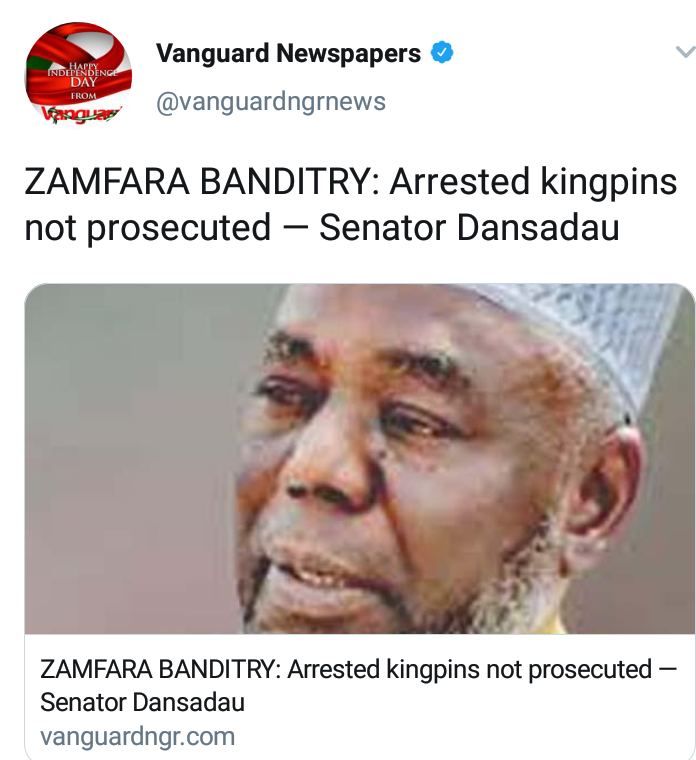The width and height of the screenshot is (696, 760).
Task: Select the ZAMFARA BANDITRY tweet text
Action: click(350, 204)
